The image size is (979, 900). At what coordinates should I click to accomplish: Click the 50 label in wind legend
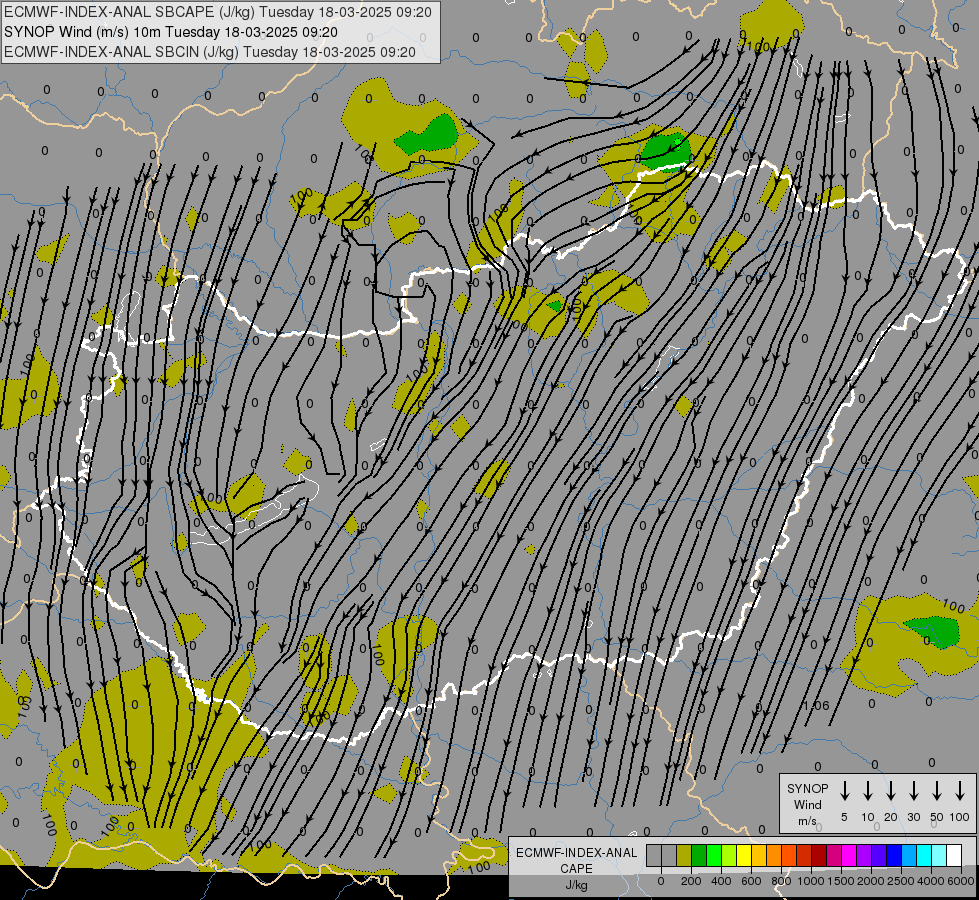[937, 817]
